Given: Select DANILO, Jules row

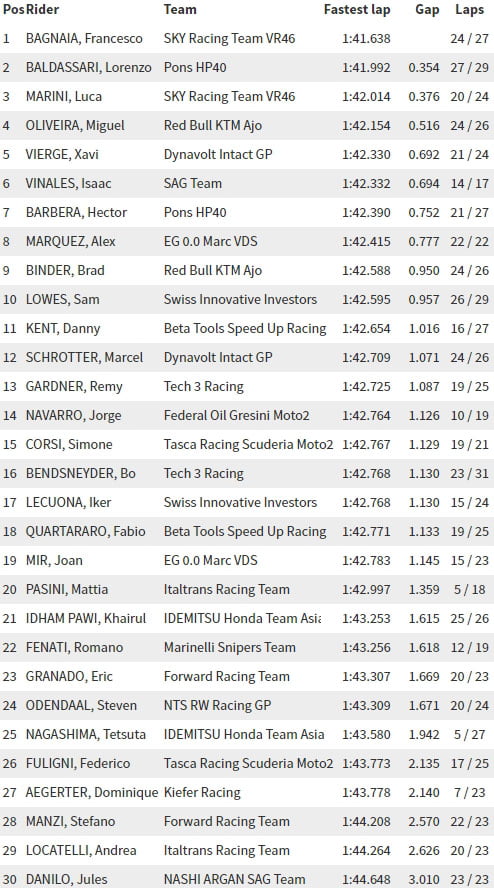Looking at the screenshot, I should pos(247,877).
